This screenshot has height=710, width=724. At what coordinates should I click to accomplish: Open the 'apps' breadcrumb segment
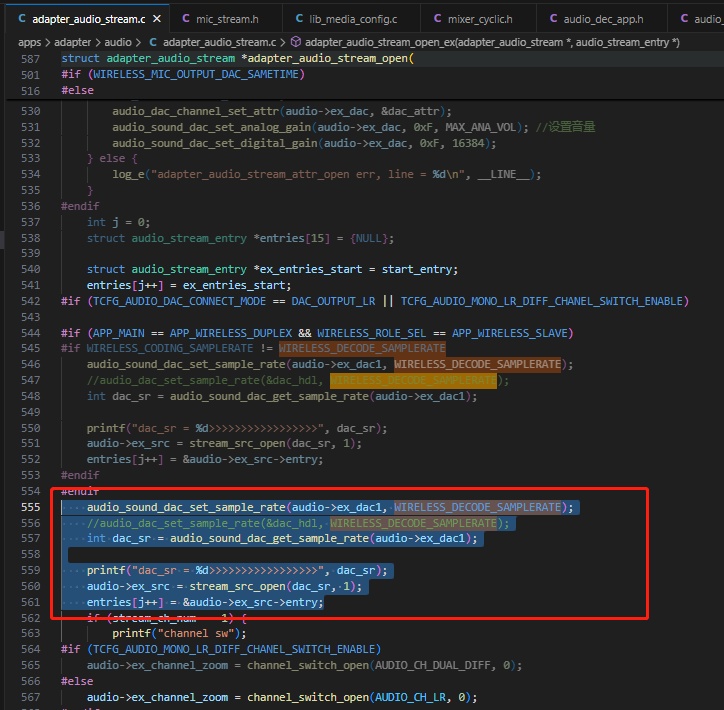[30, 42]
